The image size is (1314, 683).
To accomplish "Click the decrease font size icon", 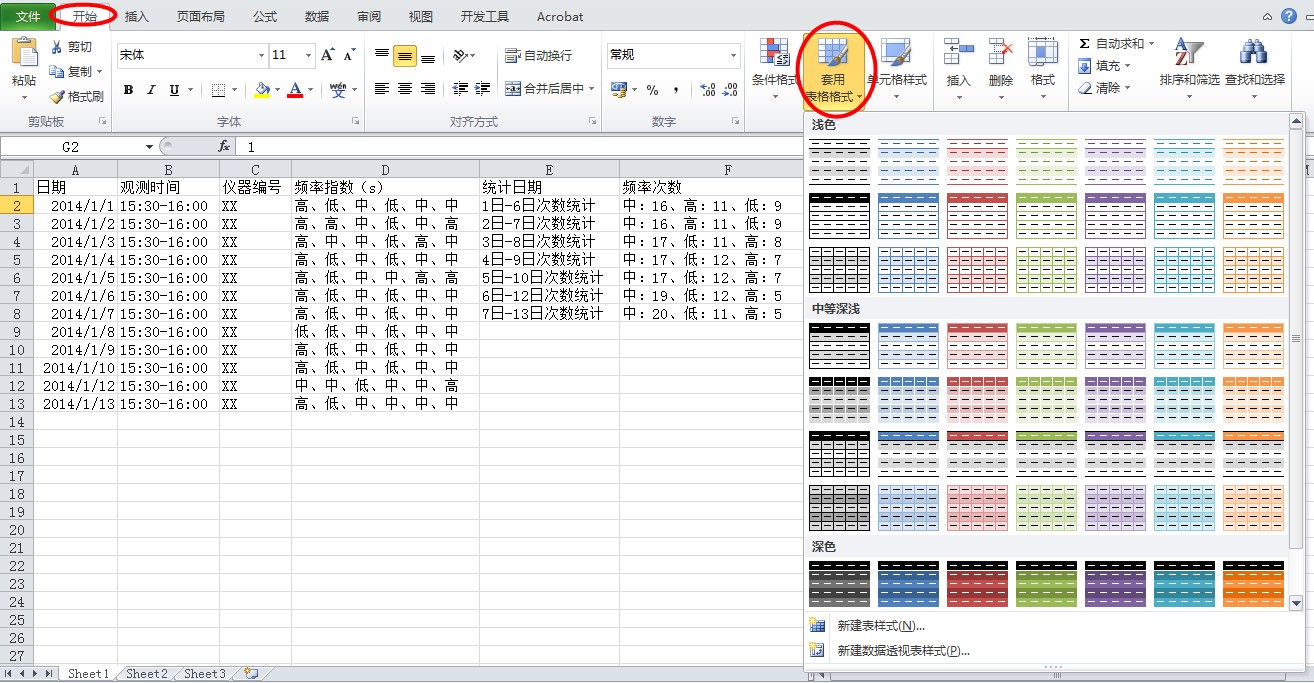I will [x=350, y=55].
